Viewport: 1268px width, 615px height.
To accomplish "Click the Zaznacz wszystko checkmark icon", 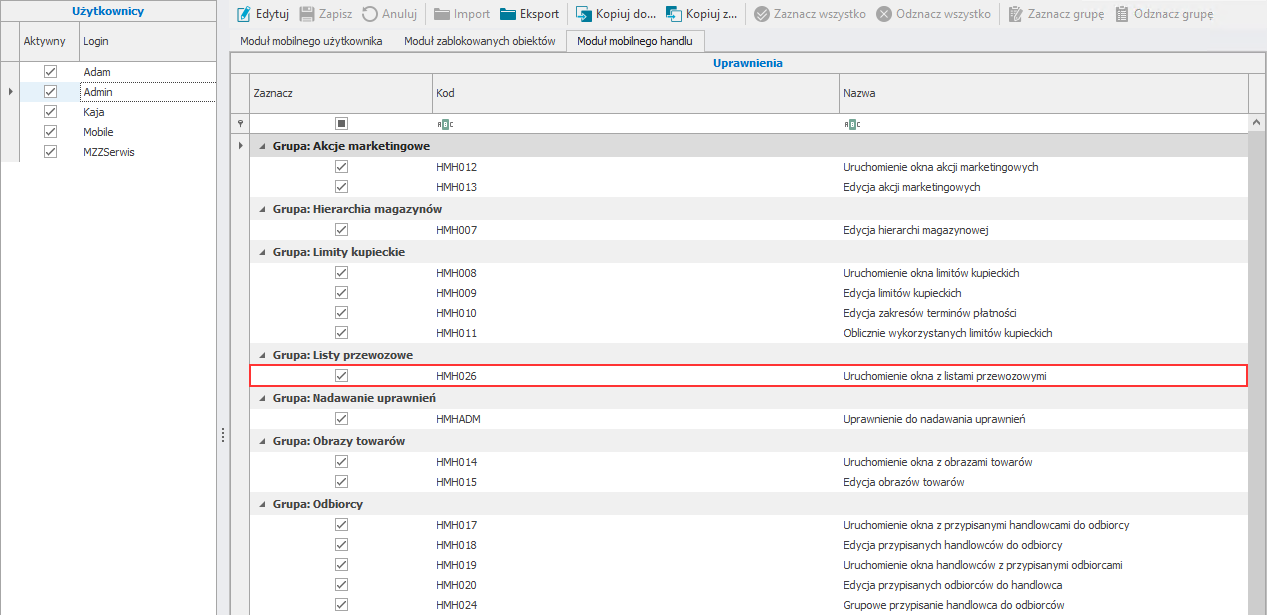I will point(762,15).
